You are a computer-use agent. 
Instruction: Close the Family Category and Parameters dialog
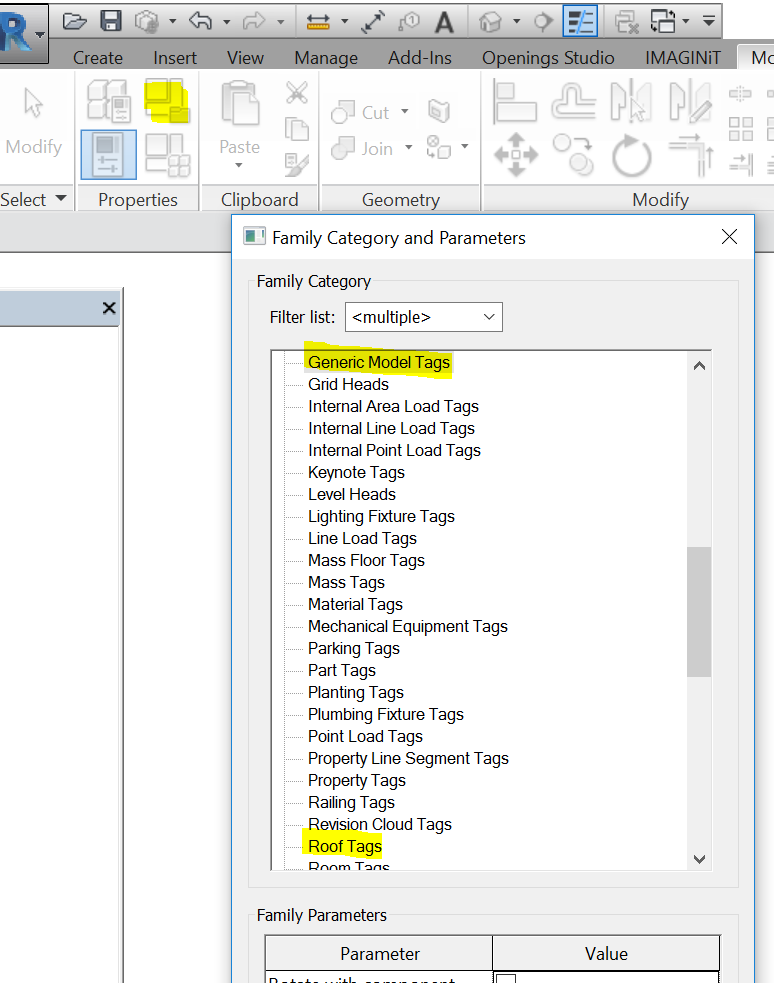point(729,237)
